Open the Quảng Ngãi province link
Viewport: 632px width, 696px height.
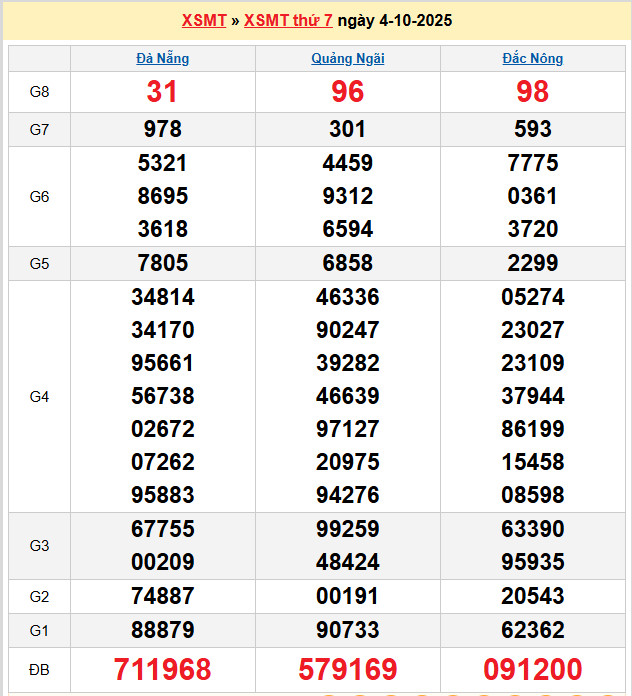pos(347,58)
